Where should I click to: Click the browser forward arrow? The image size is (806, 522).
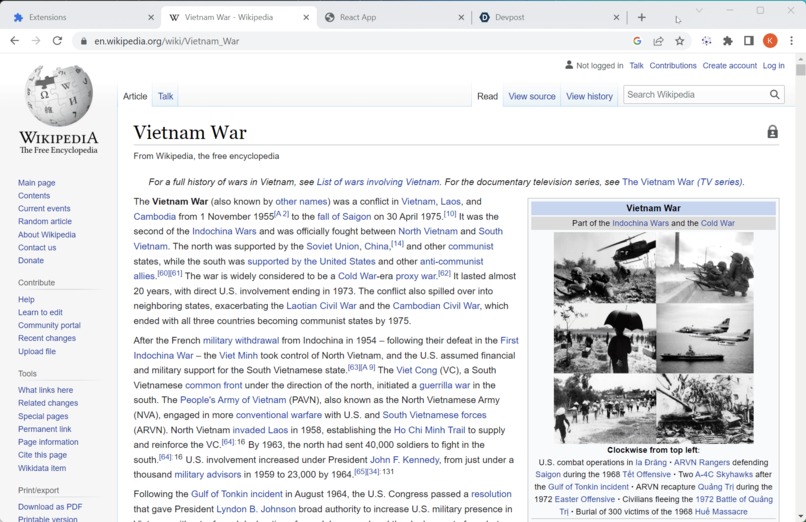(x=35, y=41)
